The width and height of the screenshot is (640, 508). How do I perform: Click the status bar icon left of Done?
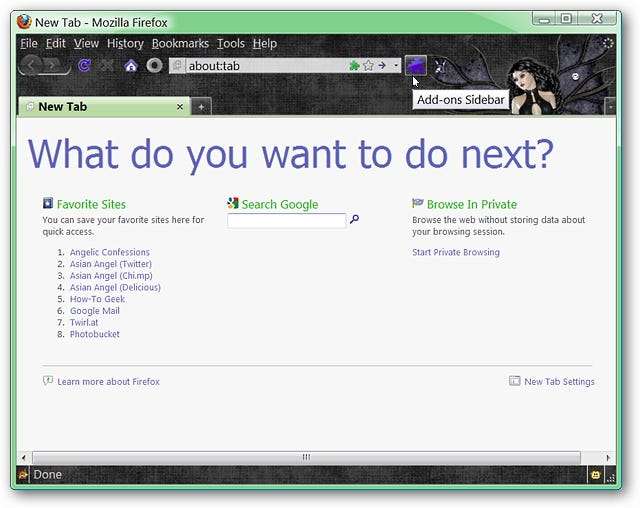(x=23, y=474)
